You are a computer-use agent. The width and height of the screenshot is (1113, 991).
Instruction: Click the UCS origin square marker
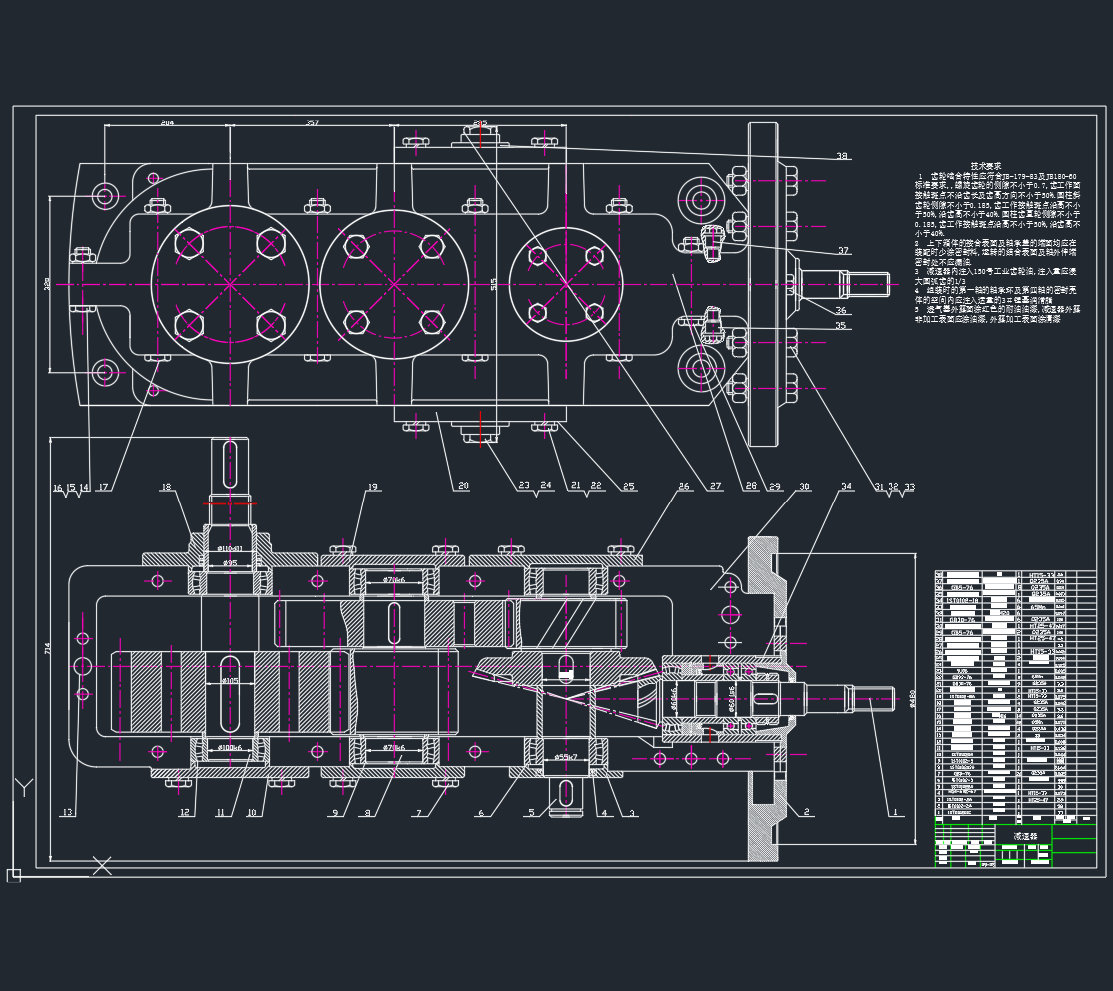coord(14,875)
